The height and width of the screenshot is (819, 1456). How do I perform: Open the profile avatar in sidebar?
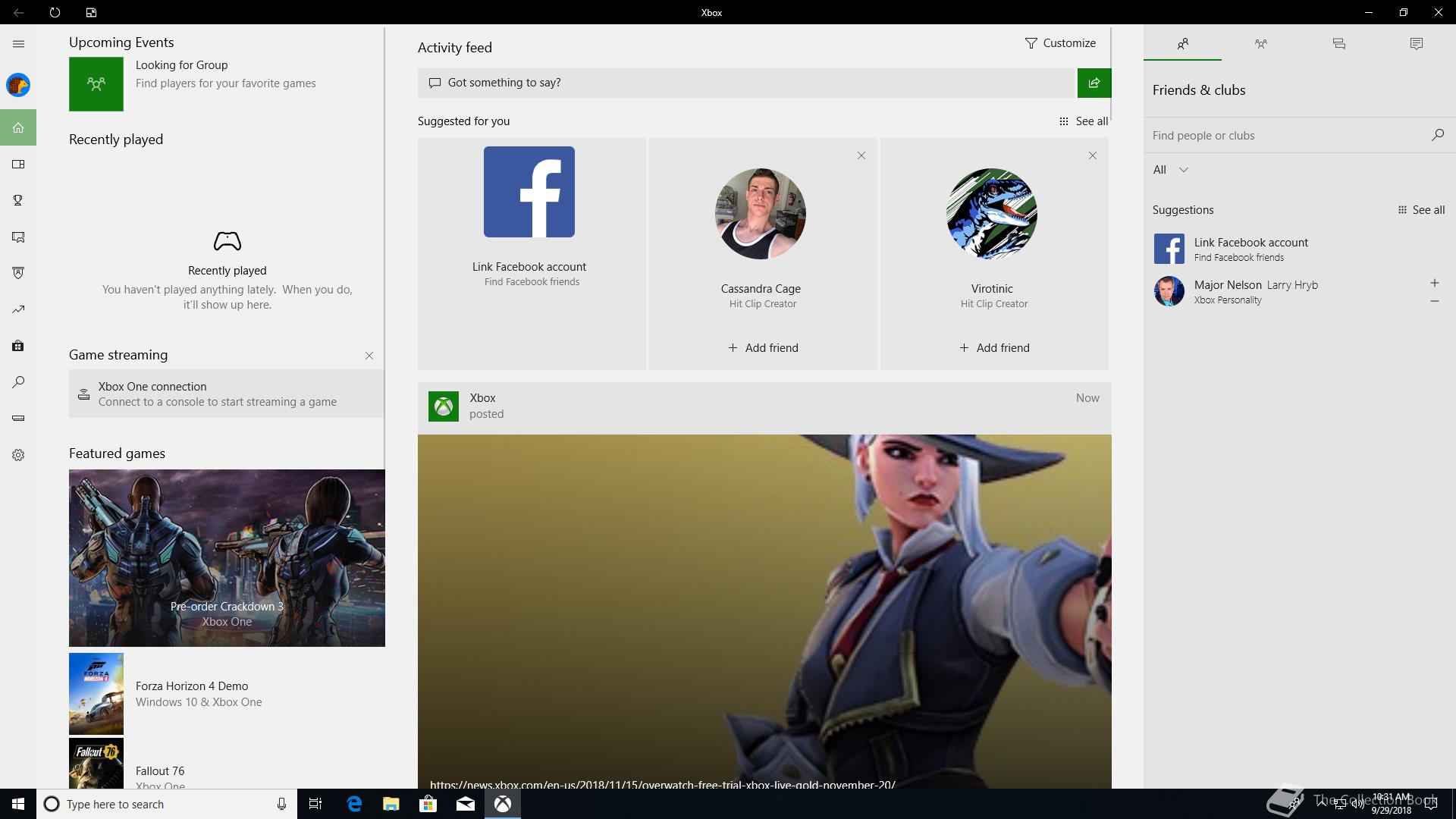click(x=18, y=85)
